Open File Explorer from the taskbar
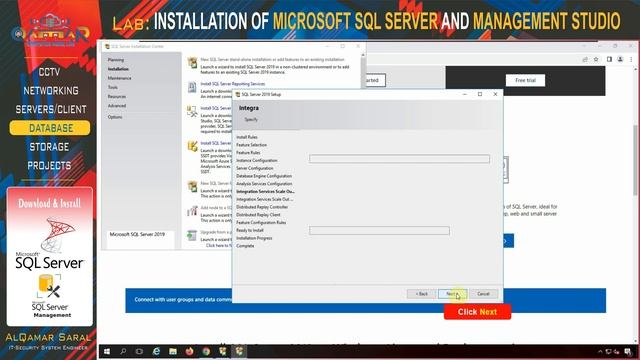The width and height of the screenshot is (640, 360). click(x=173, y=351)
